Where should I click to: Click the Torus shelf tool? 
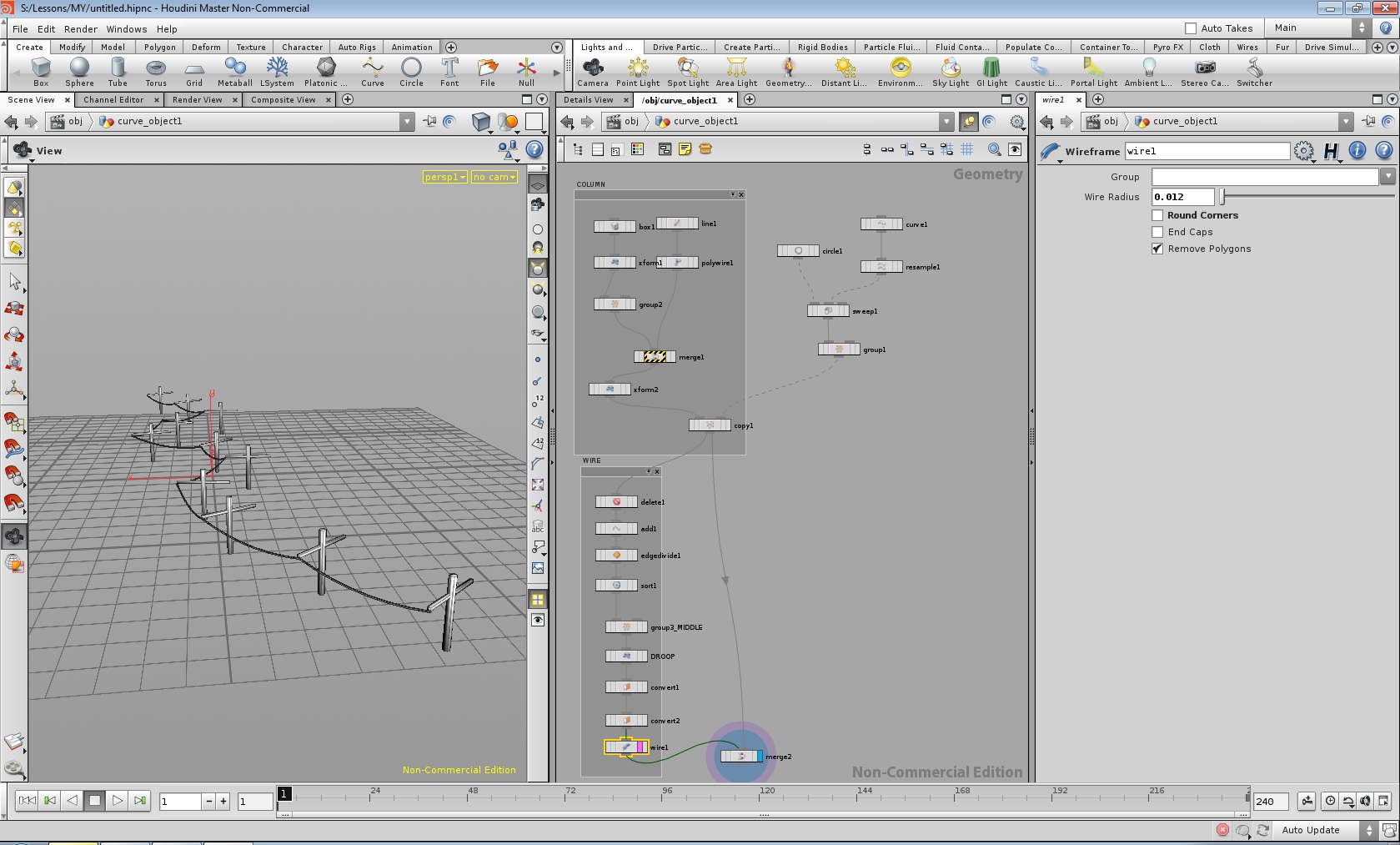[x=156, y=71]
